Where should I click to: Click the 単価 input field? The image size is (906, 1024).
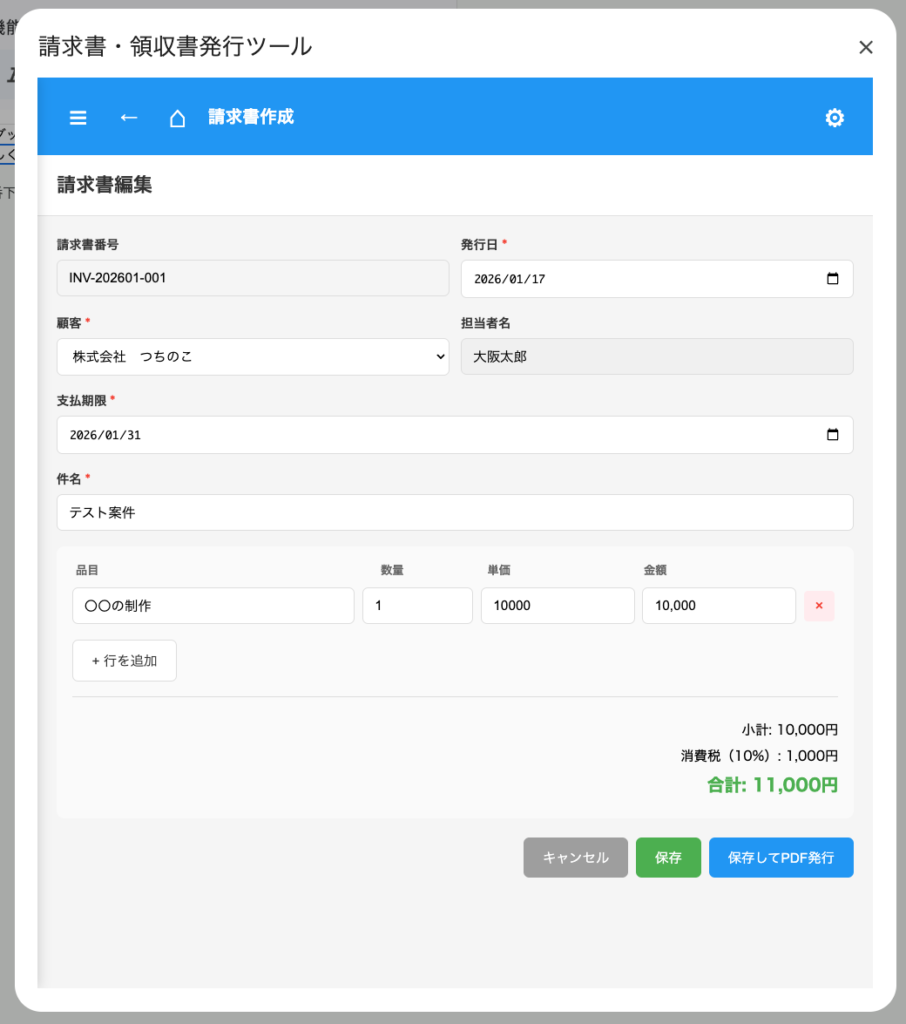click(x=557, y=606)
